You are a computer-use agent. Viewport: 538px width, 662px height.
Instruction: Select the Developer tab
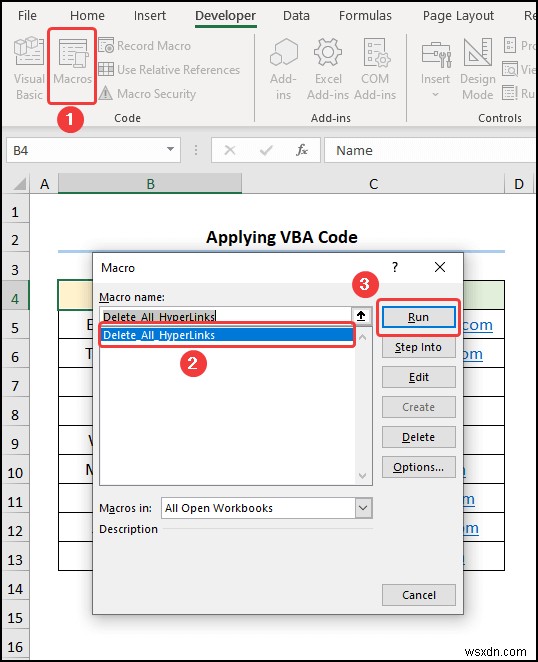(226, 16)
